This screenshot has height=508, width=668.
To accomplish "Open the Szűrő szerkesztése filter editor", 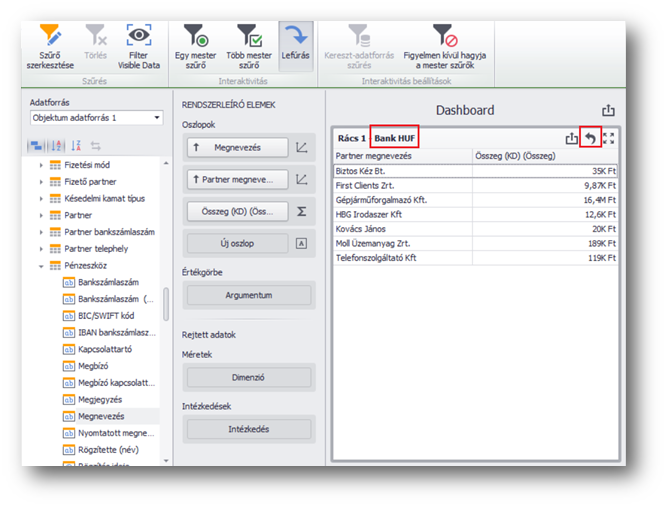I will point(50,47).
